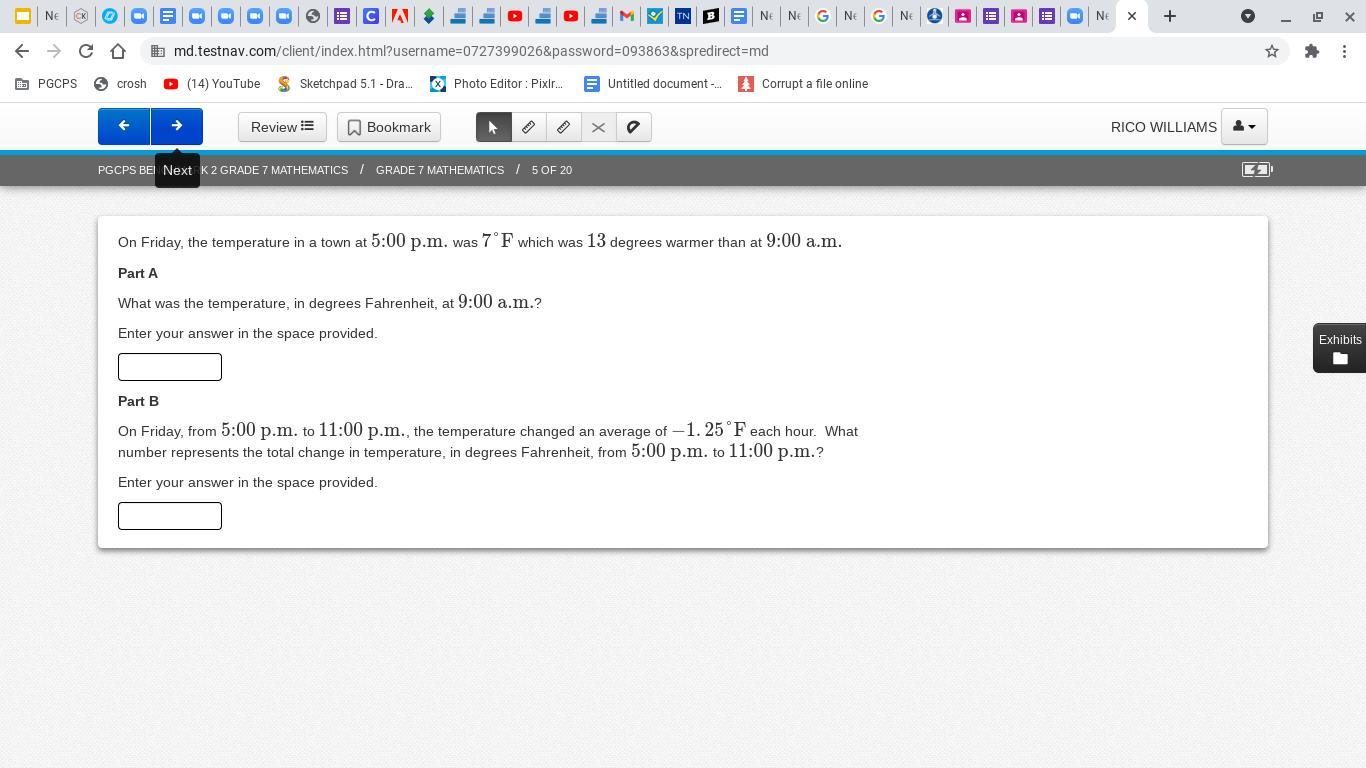Activate the answer eliminator X tool

598,127
